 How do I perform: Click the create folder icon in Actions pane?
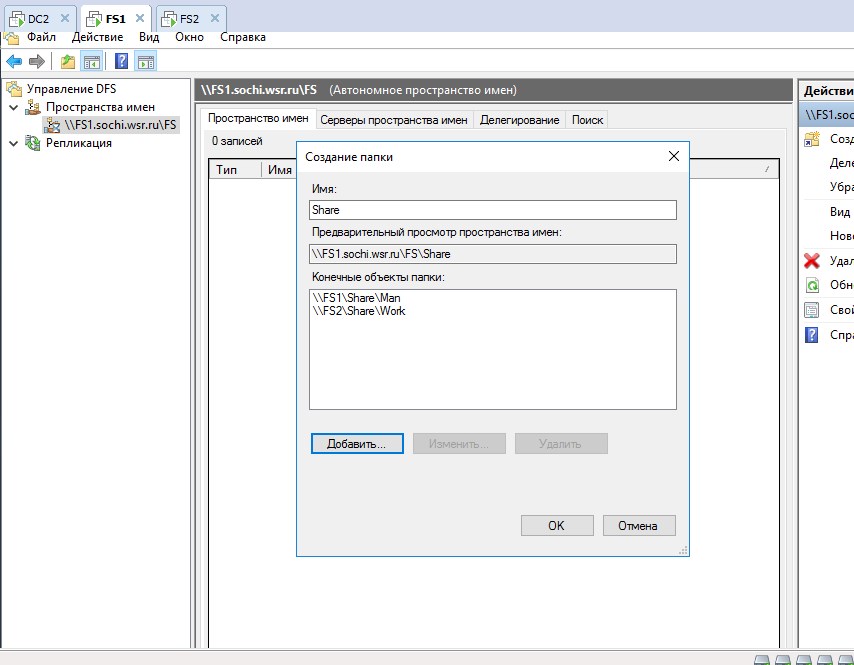[x=812, y=139]
